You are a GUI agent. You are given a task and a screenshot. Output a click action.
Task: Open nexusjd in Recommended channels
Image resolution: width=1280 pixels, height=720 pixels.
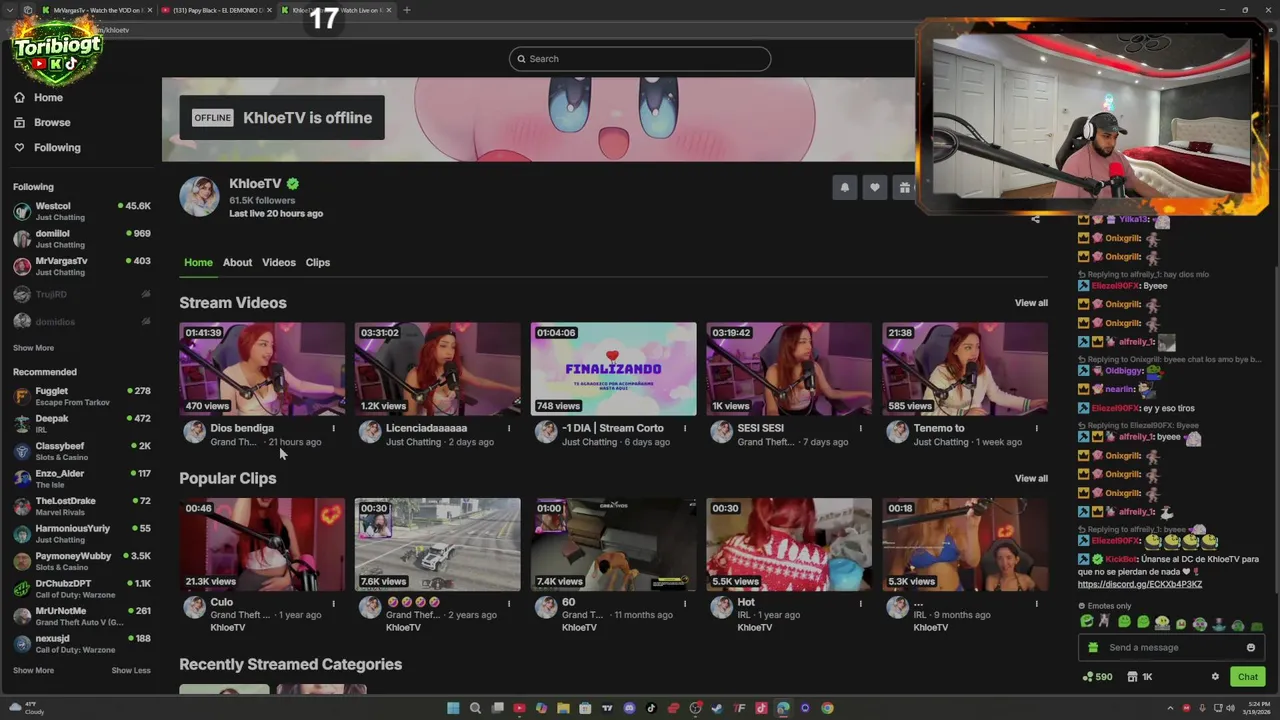coord(81,643)
